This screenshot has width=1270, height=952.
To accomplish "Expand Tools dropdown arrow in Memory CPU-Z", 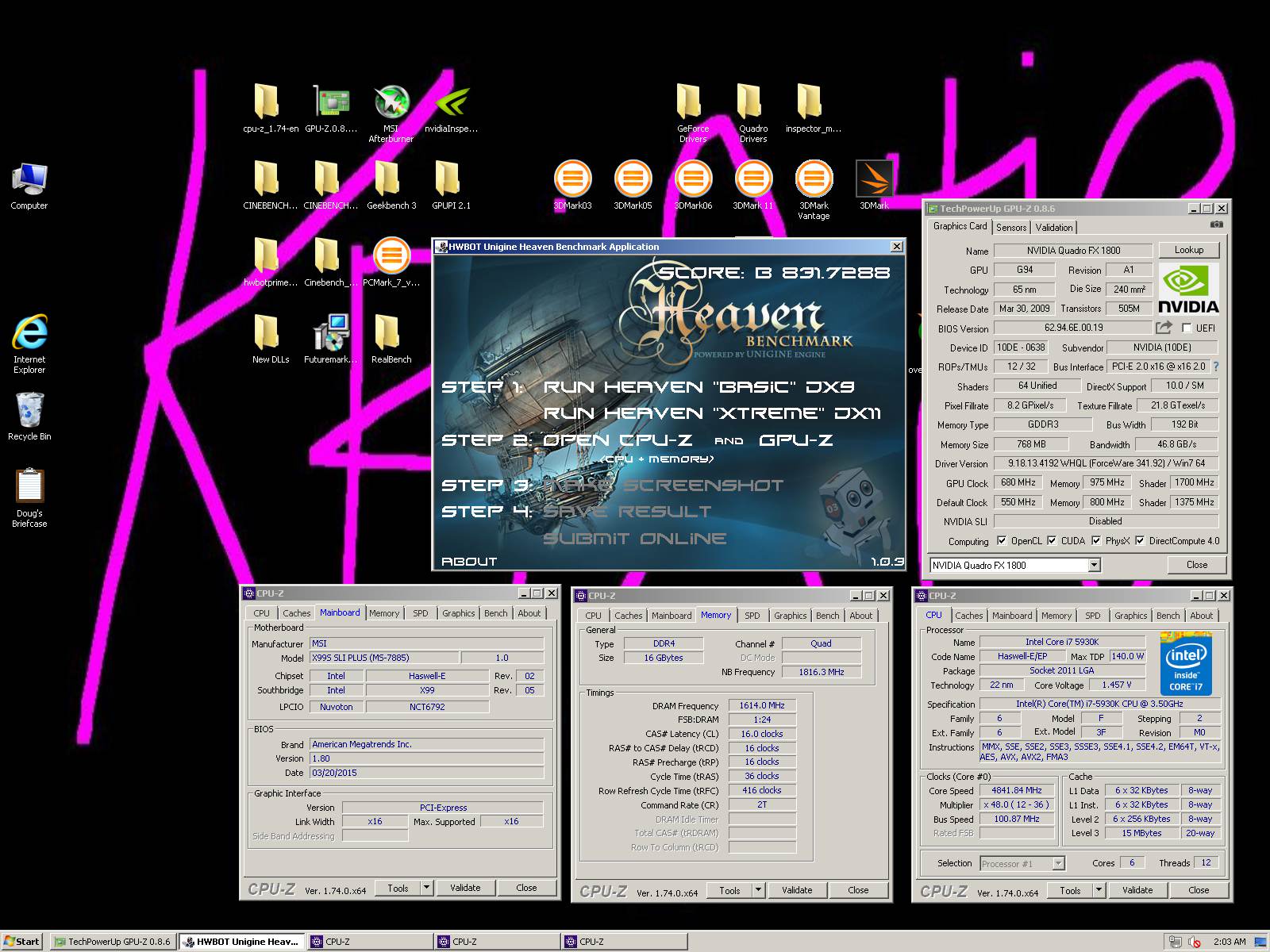I will click(758, 890).
